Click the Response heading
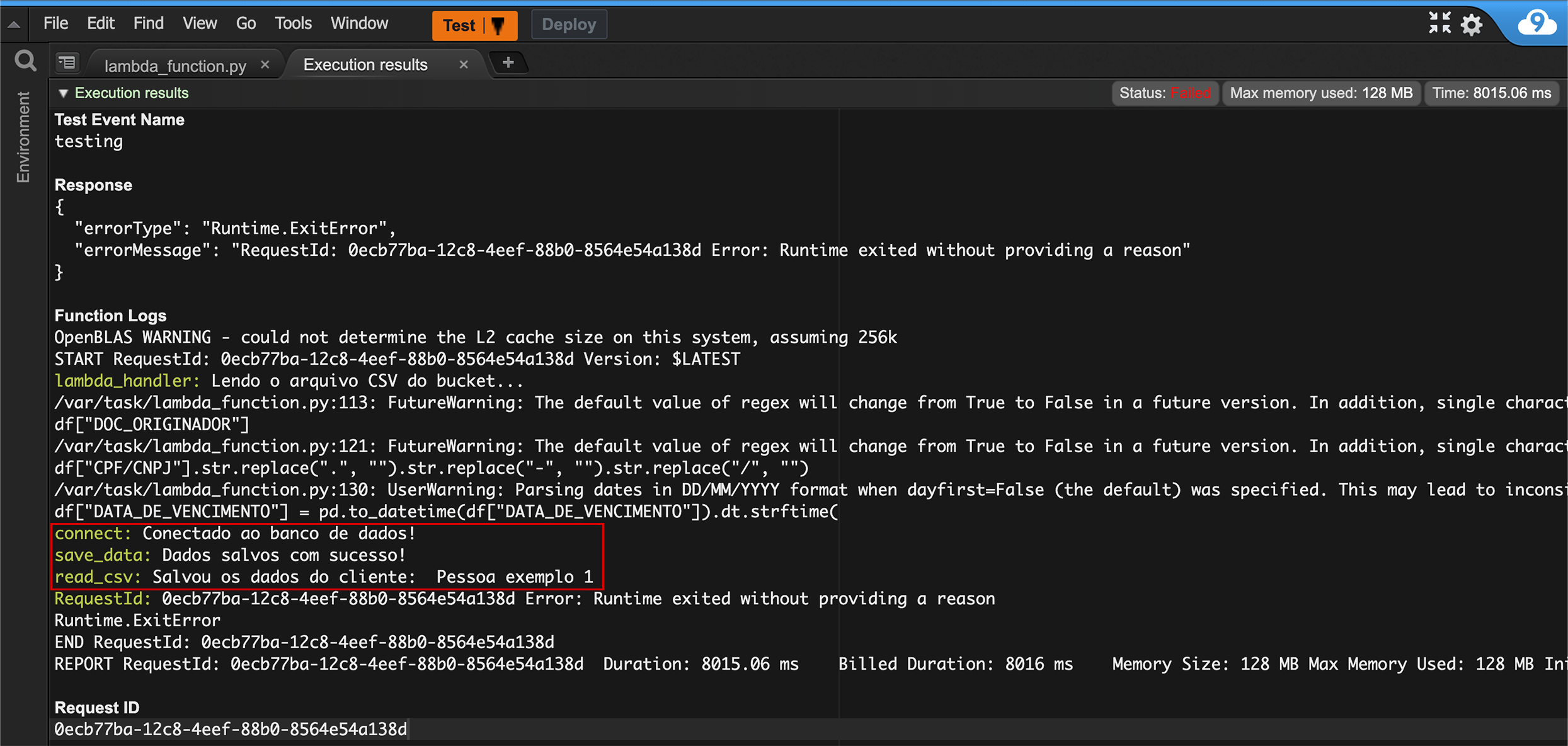 click(93, 185)
